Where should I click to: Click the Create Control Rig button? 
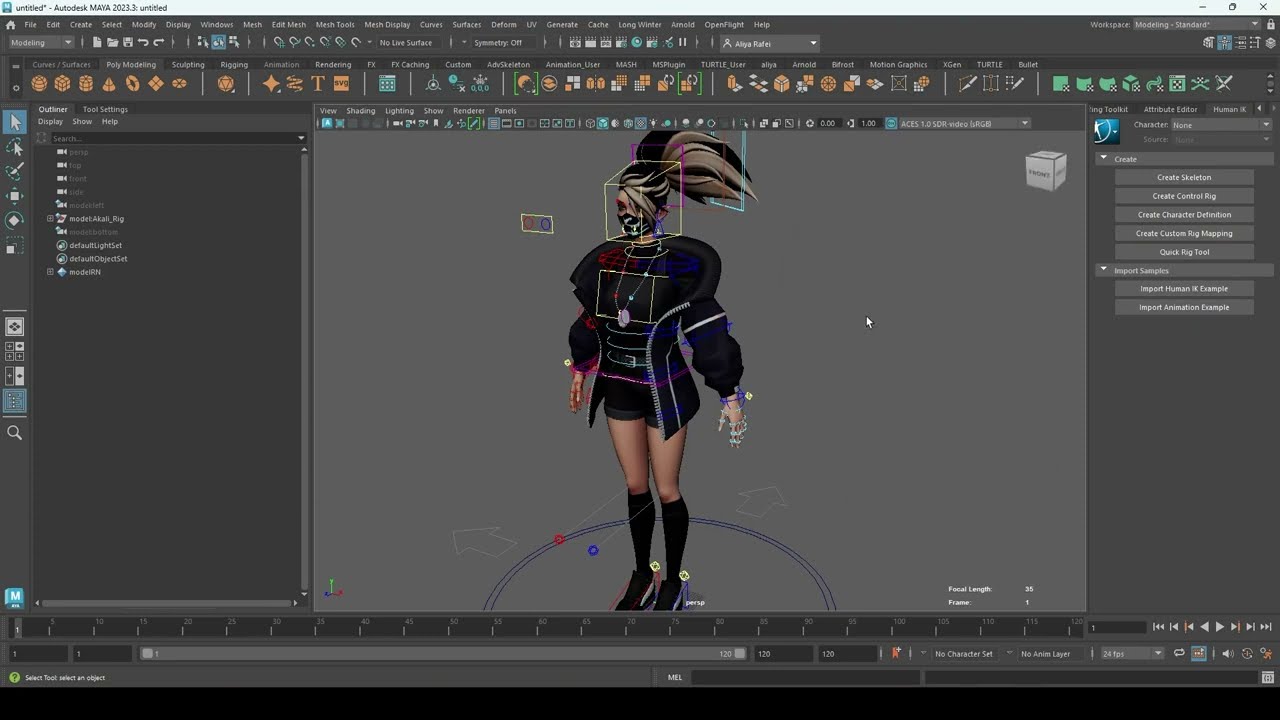(x=1184, y=196)
